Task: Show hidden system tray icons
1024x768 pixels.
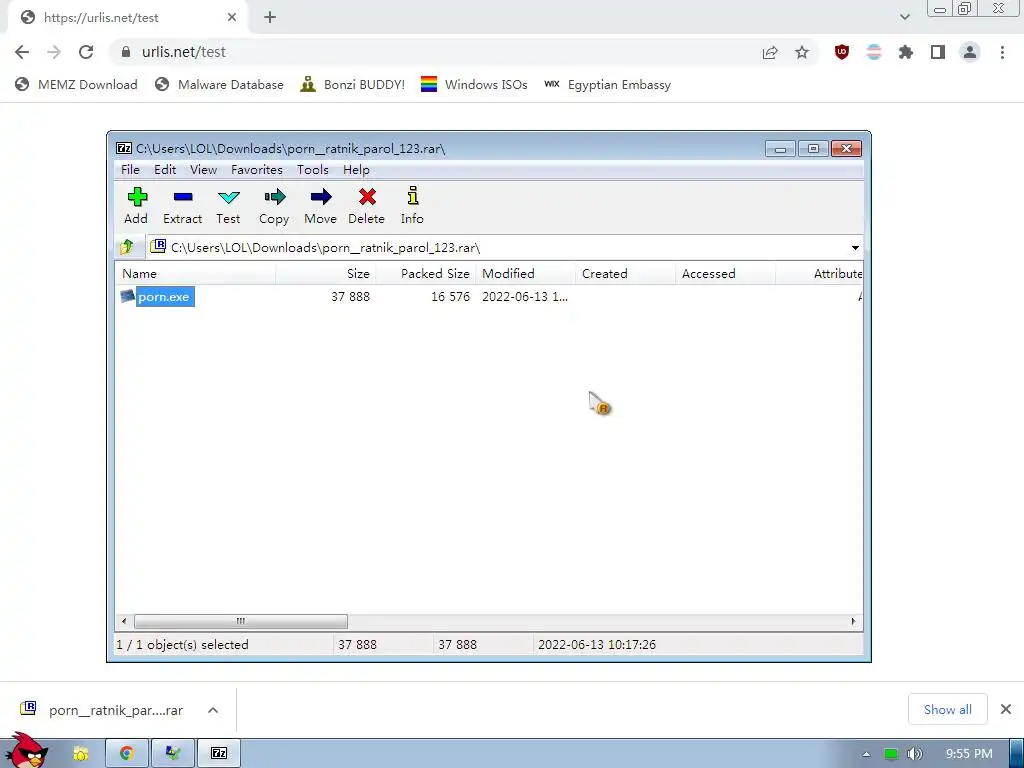Action: tap(866, 754)
